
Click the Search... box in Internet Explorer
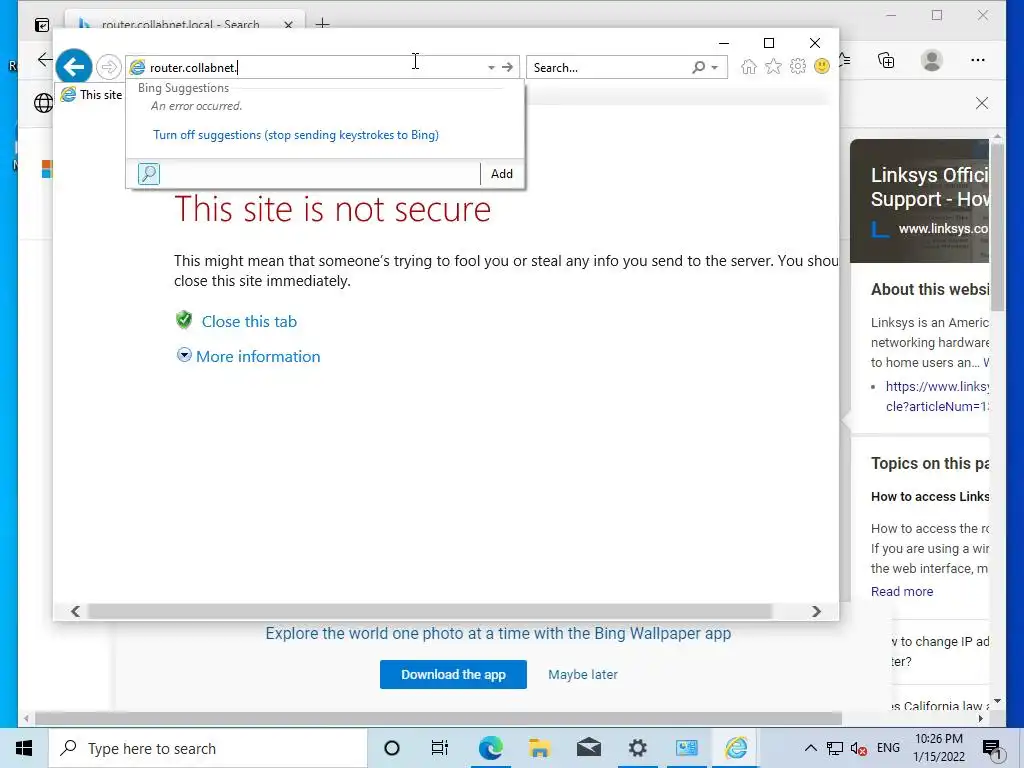coord(609,67)
